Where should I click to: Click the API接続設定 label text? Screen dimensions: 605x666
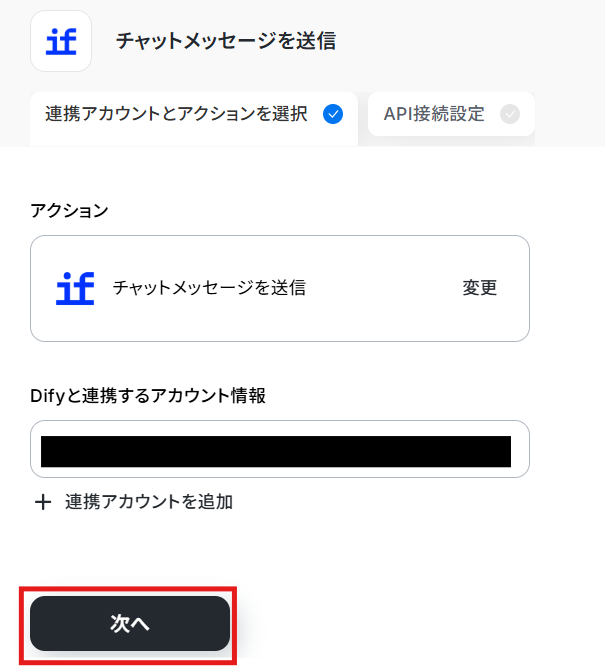pos(434,114)
